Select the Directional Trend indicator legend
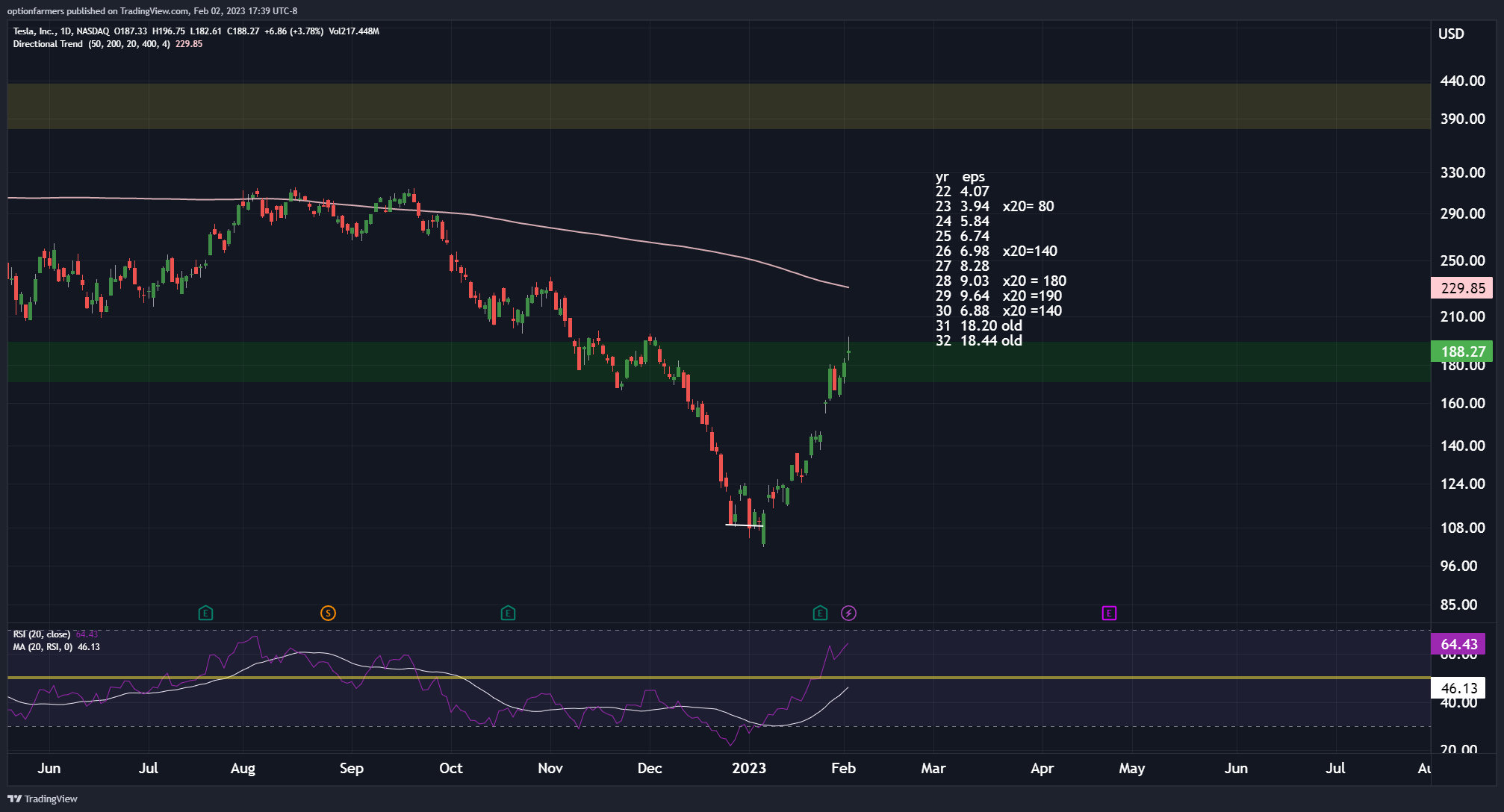 pos(108,44)
